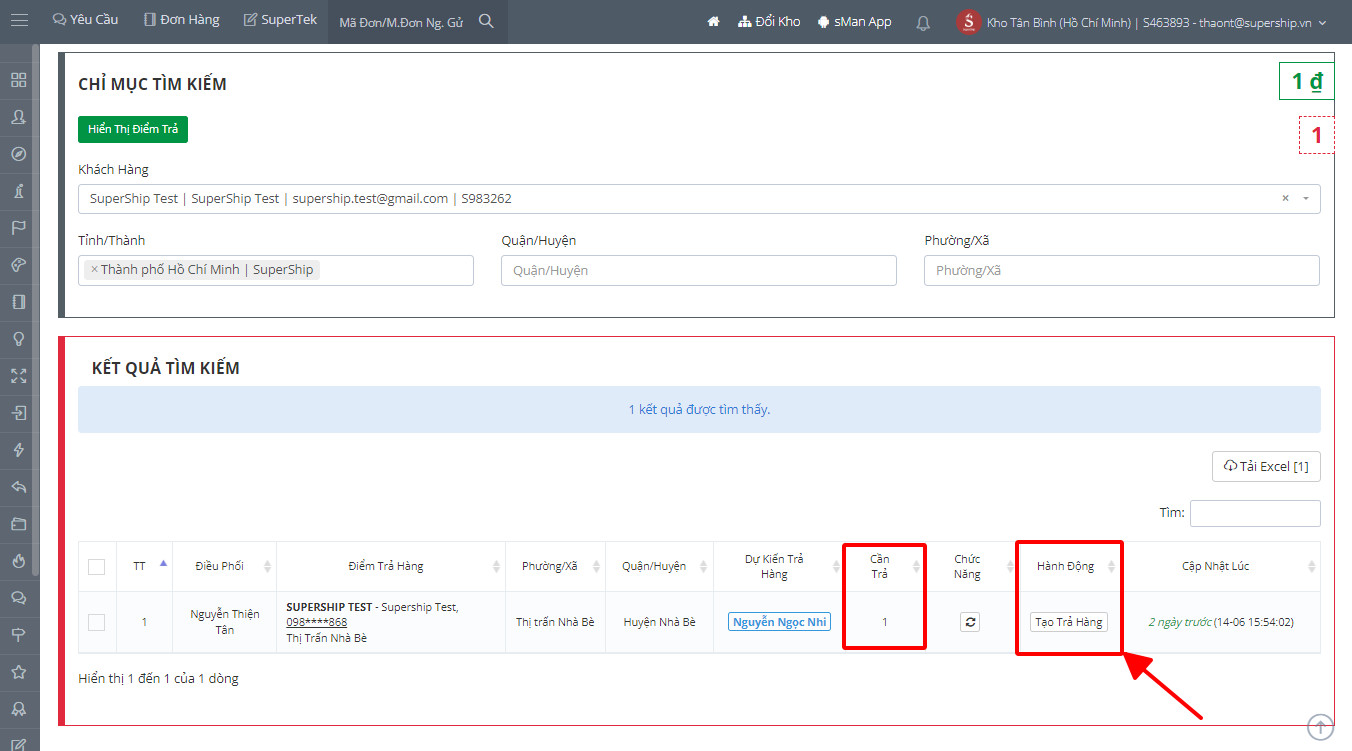The width and height of the screenshot is (1352, 751).
Task: Open the Đơn Hàng menu
Action: (x=181, y=20)
